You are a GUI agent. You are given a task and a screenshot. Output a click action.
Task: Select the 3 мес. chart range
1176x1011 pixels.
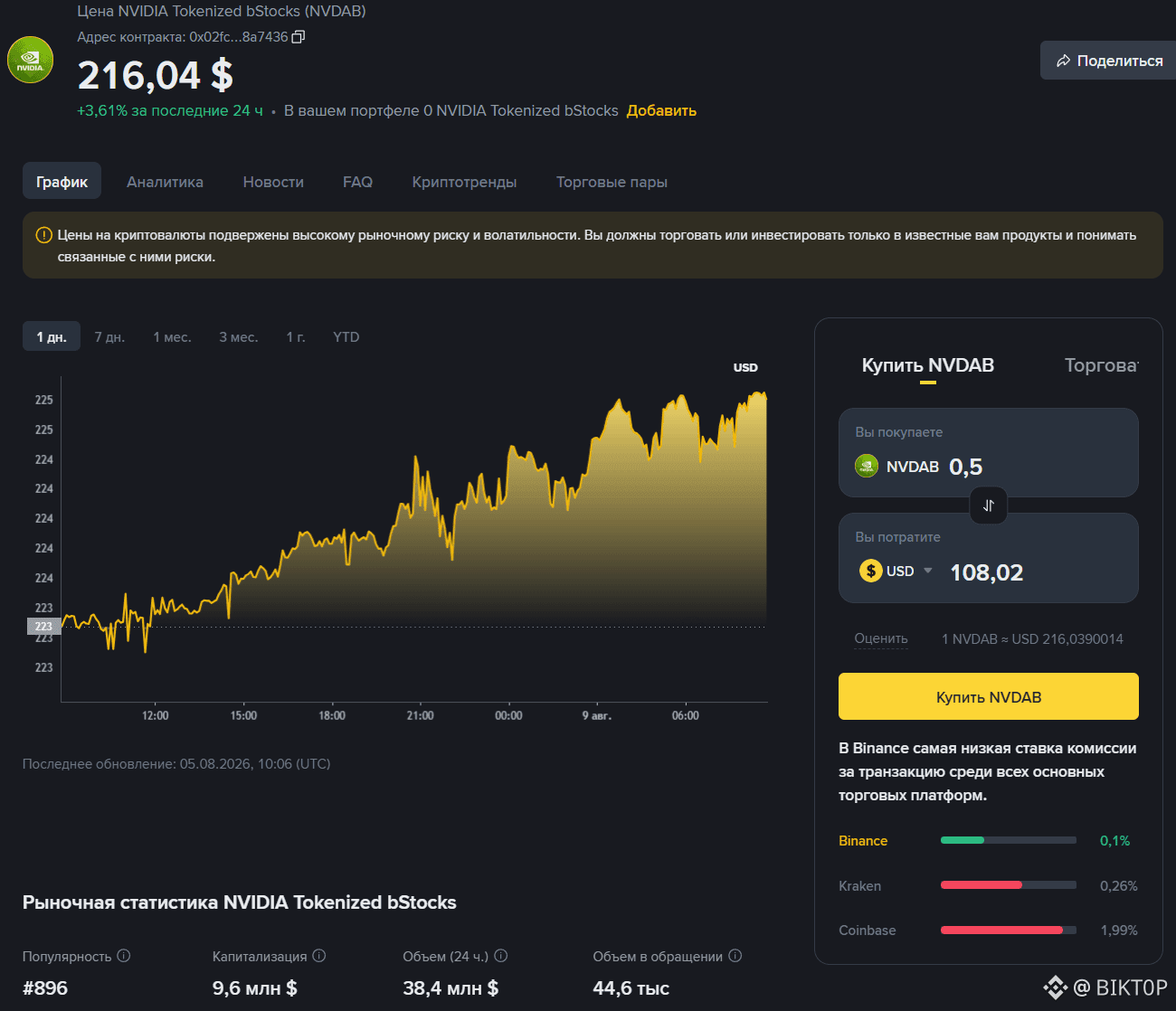tap(239, 336)
